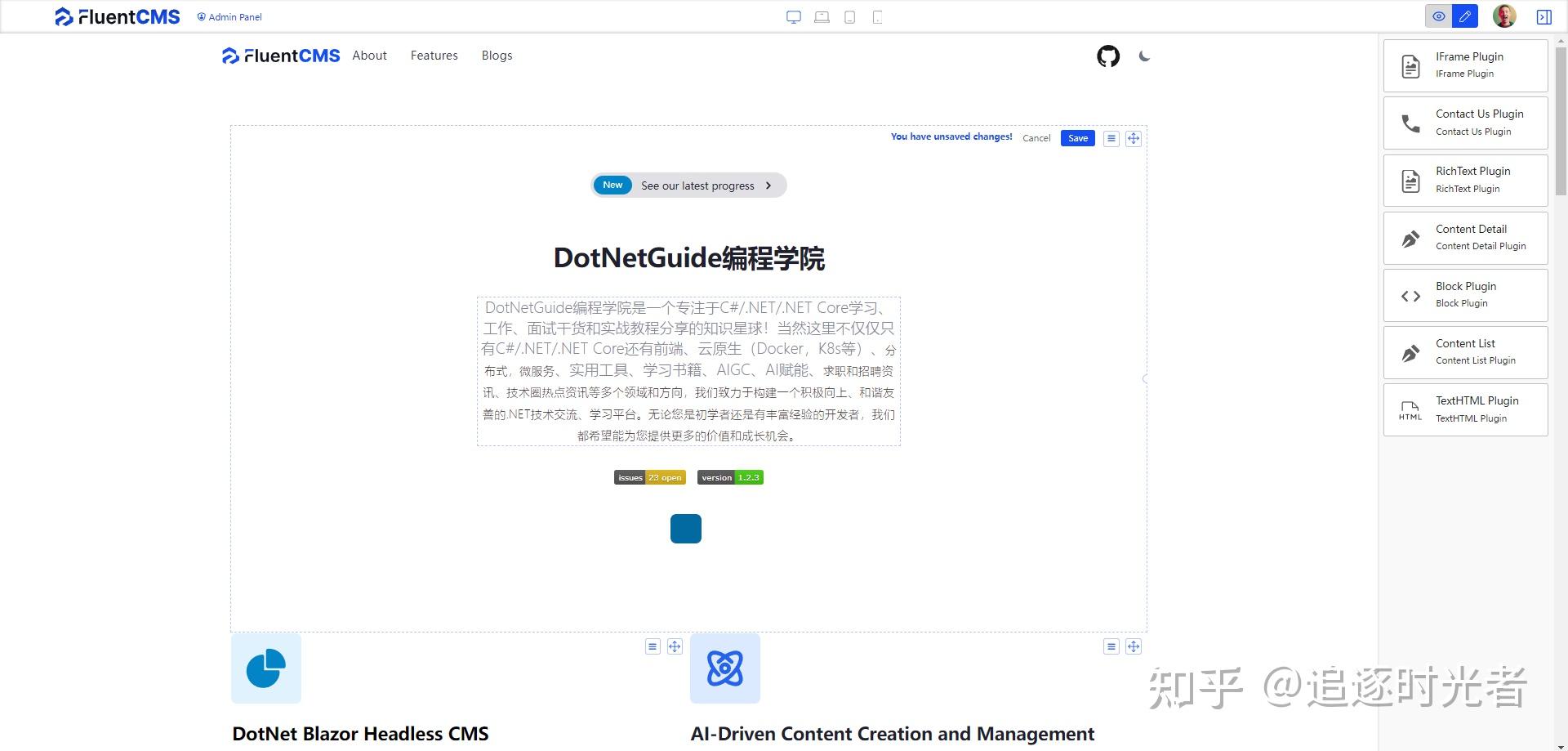Toggle preview mode with the eye icon
Screen dimensions: 1568x751
pos(1438,16)
